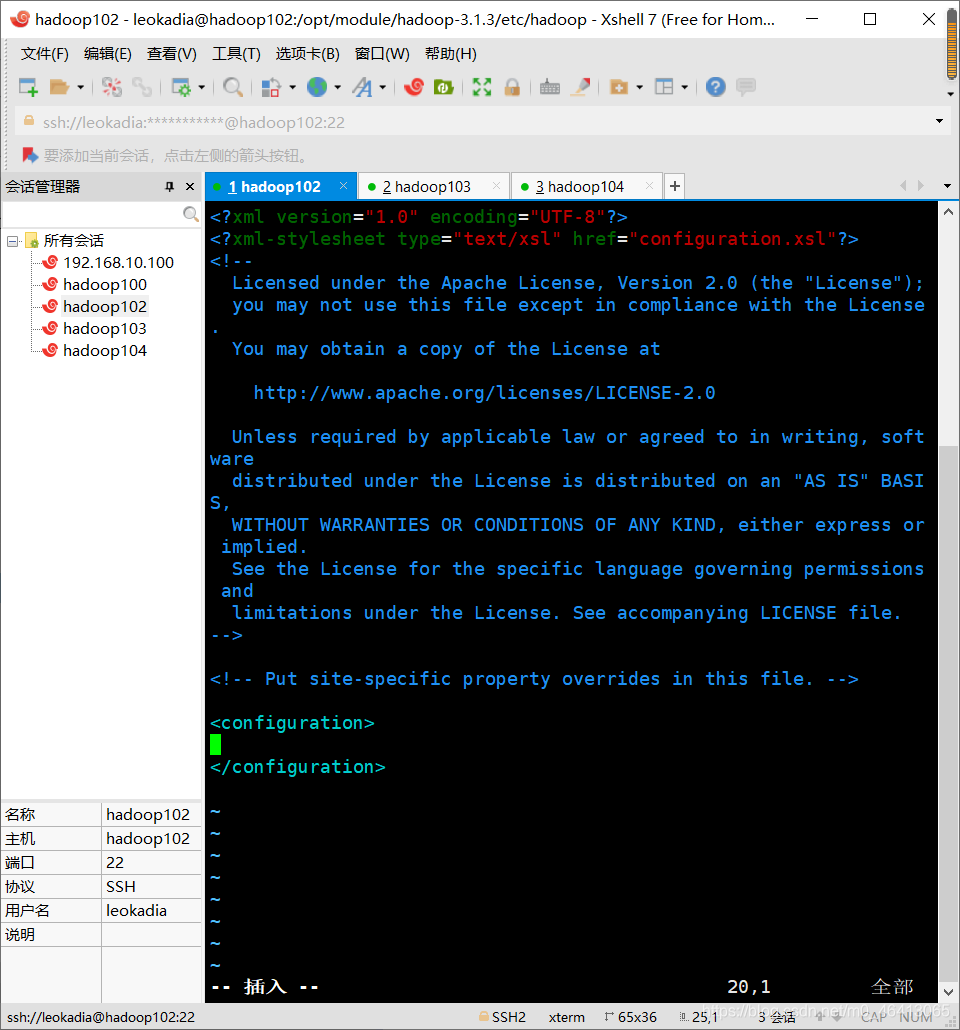Open the 窗口(W) menu
Viewport: 960px width, 1030px height.
coord(382,54)
